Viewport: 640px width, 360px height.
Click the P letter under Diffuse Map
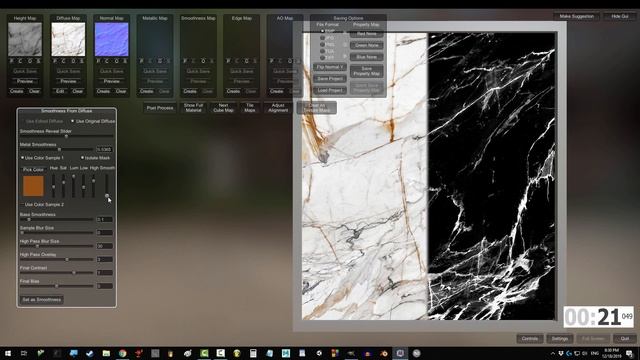click(x=55, y=61)
